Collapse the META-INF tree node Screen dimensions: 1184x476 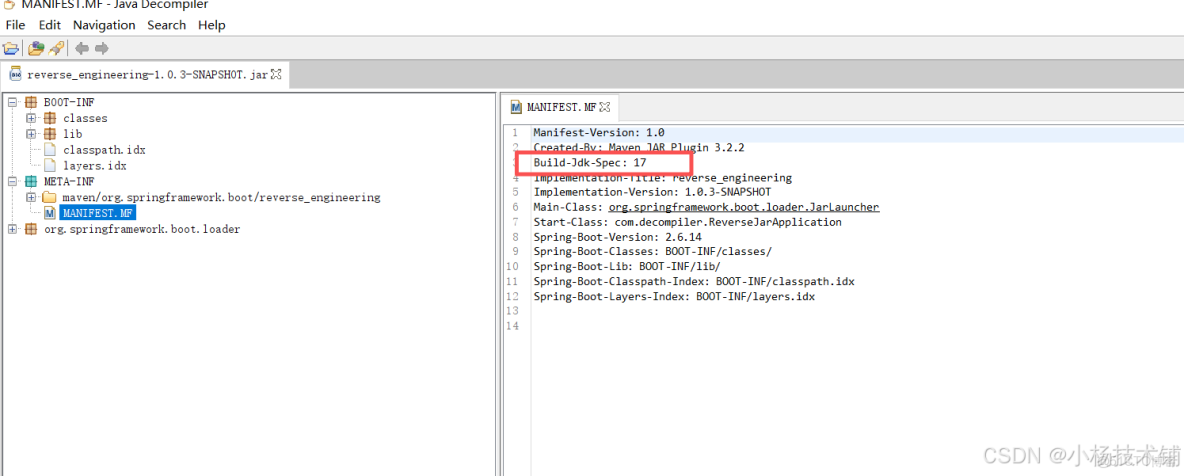12,181
